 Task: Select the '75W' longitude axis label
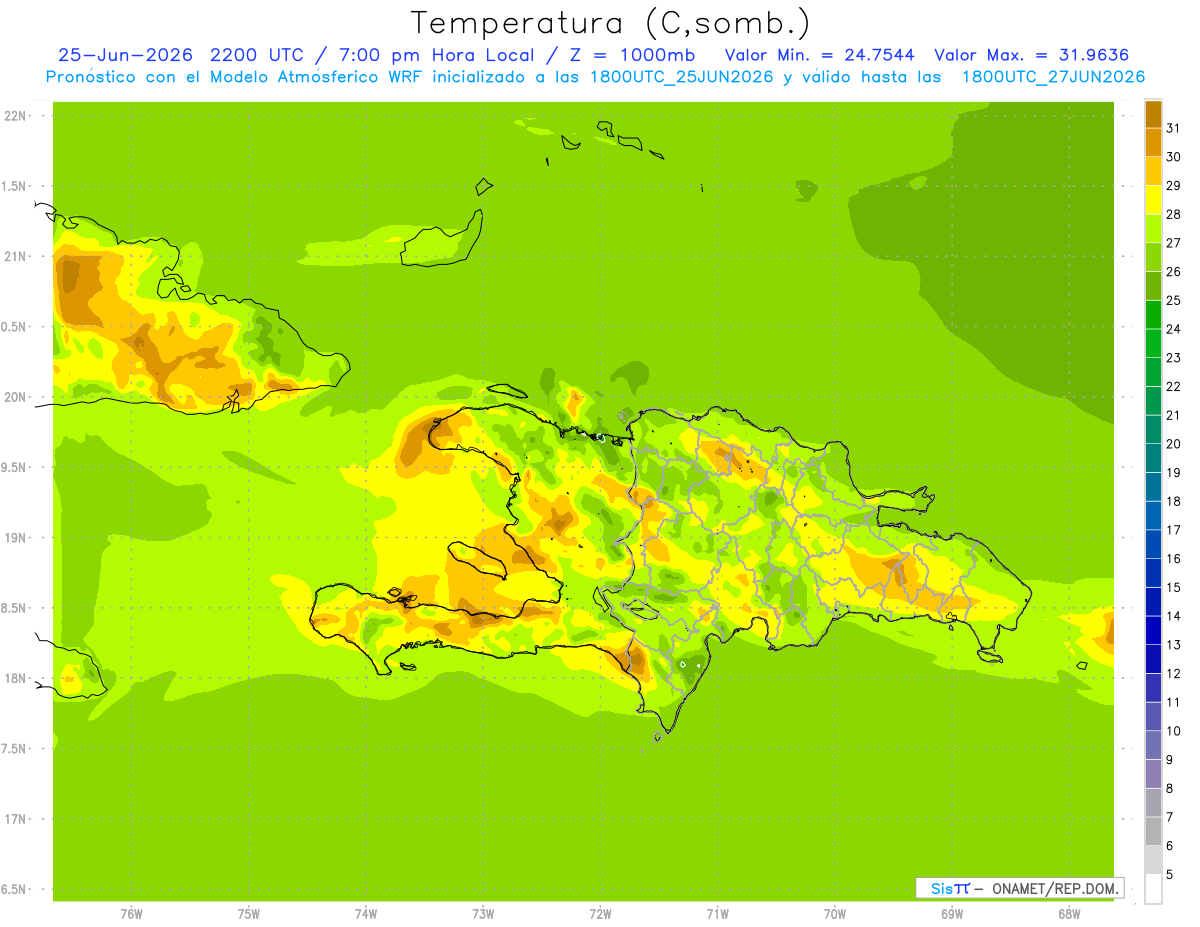pos(249,914)
